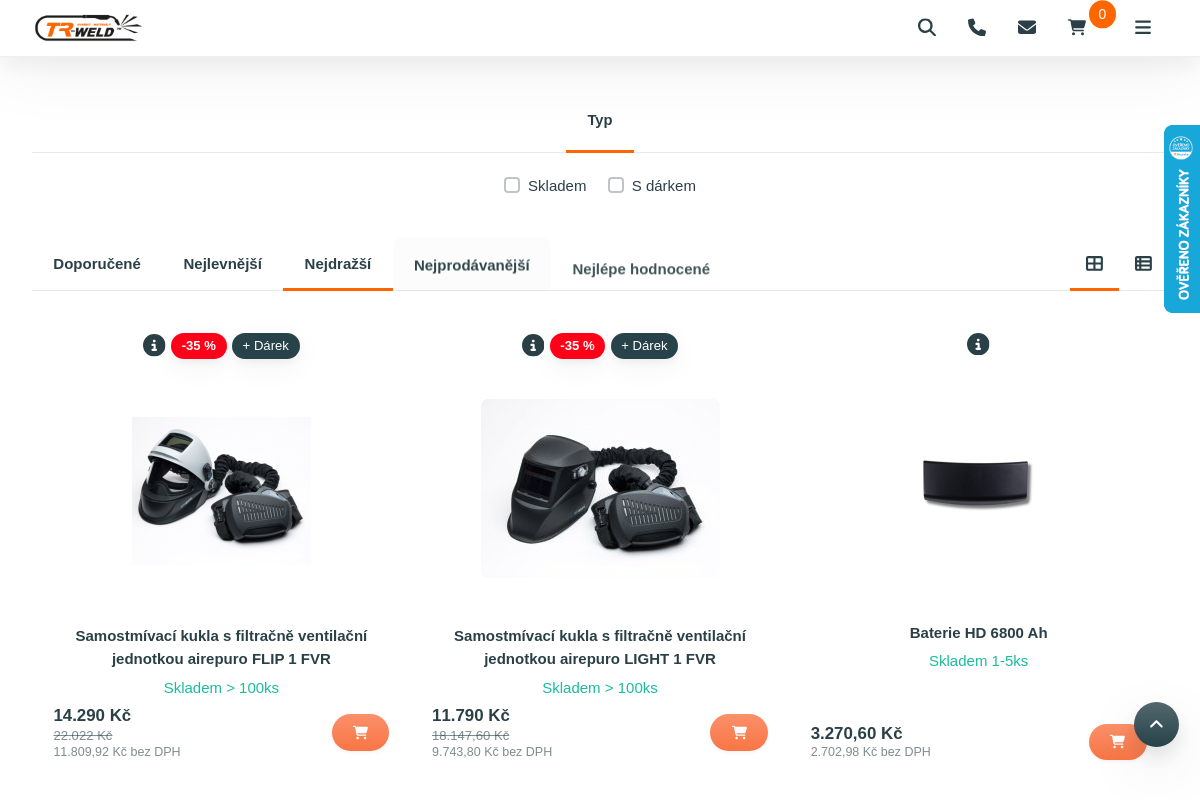Add airepuro FLIP 1 FVR to cart
Image resolution: width=1200 pixels, height=800 pixels.
pos(360,732)
